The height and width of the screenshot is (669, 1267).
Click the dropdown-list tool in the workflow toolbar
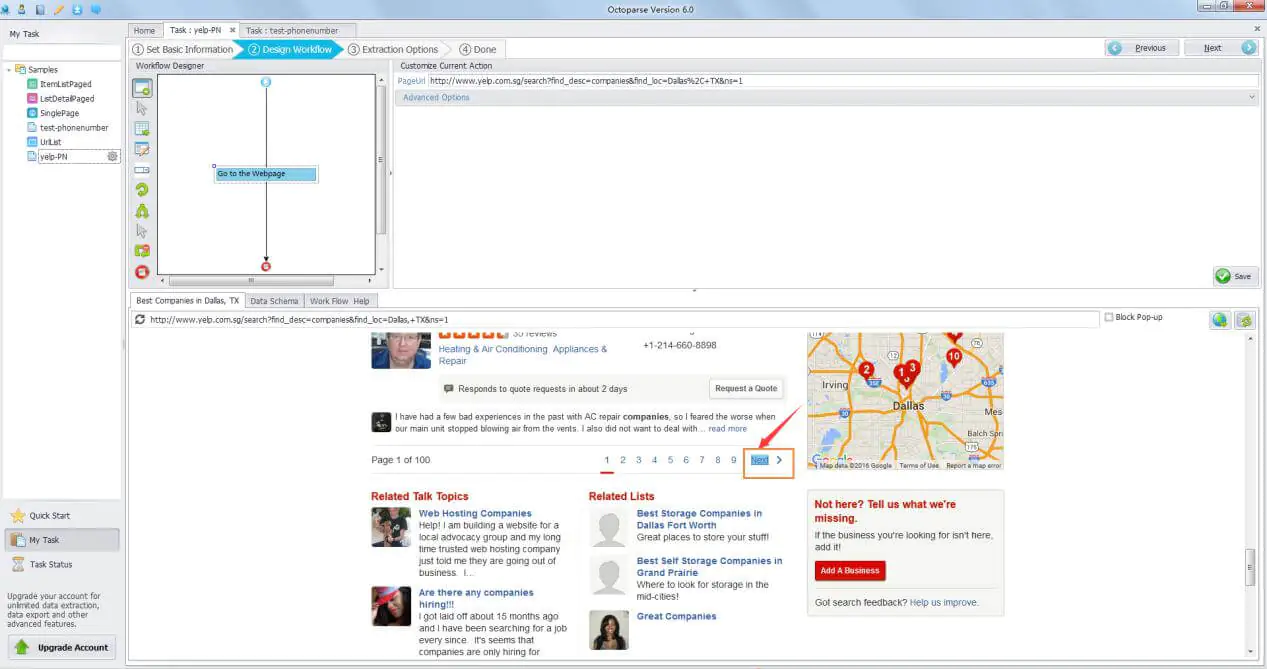click(x=142, y=170)
